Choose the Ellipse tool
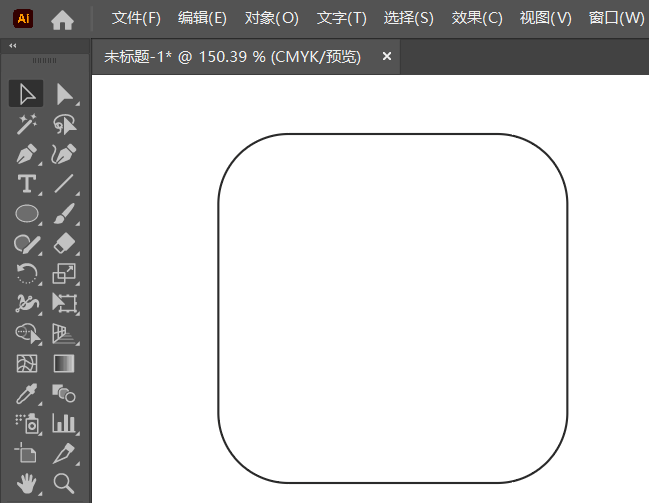 pyautogui.click(x=26, y=214)
